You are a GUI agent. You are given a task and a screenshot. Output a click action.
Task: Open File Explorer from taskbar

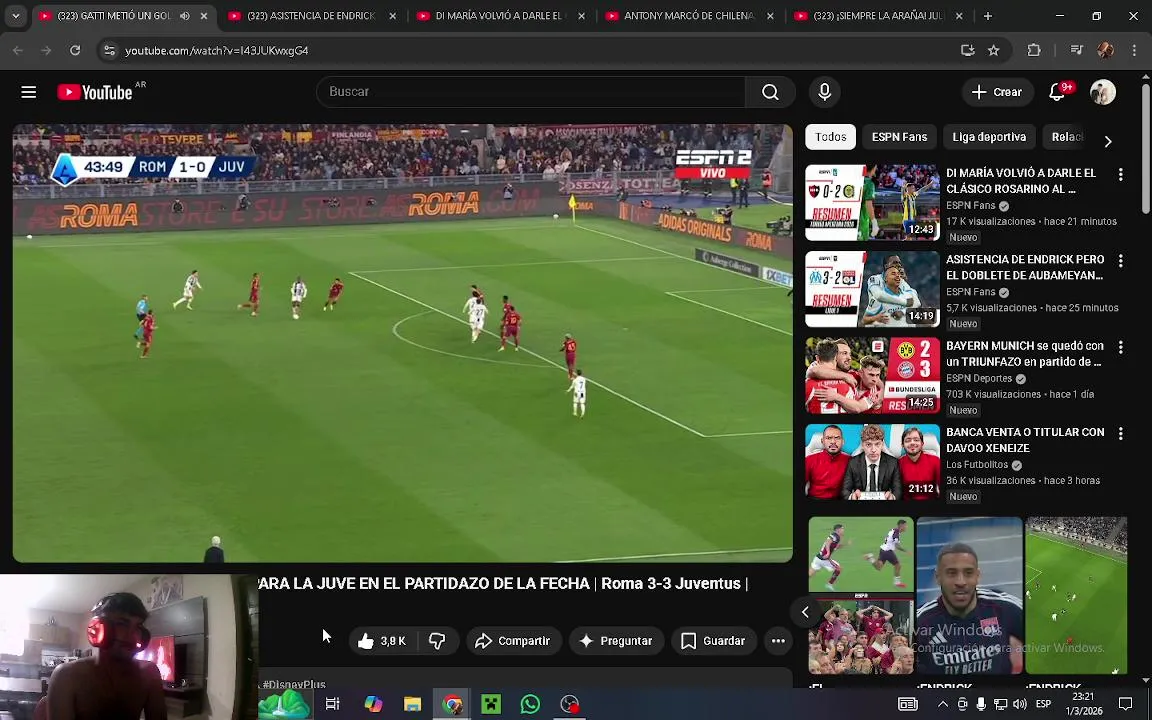pos(413,704)
